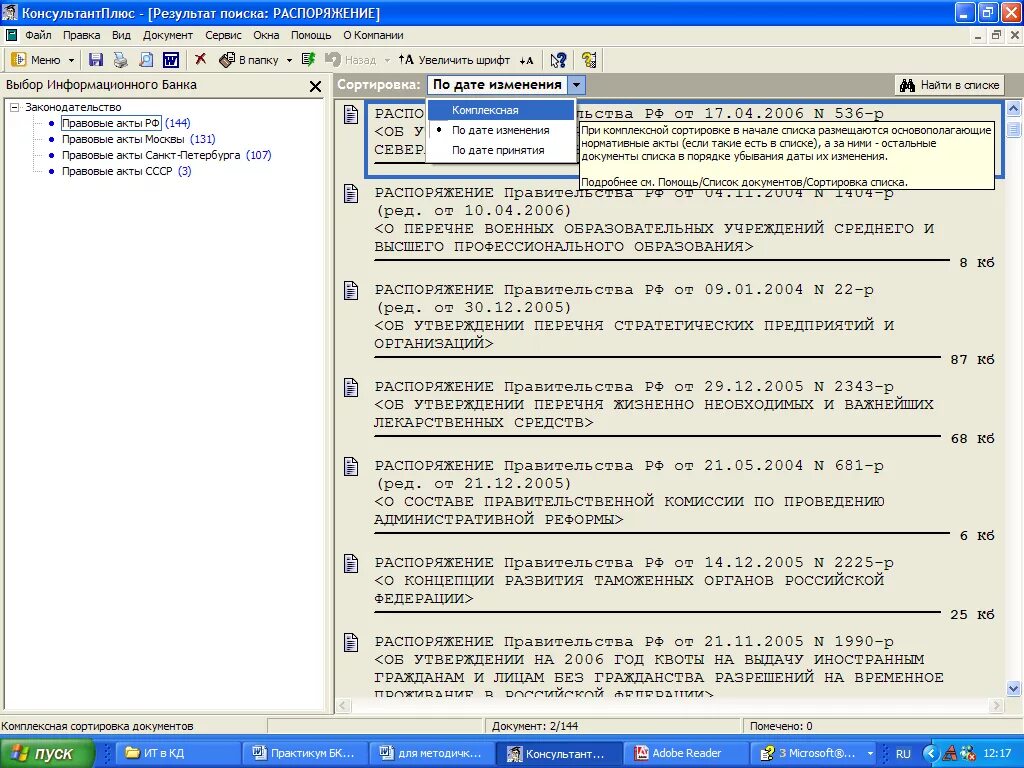
Task: Select Правовые акты РФ tree item
Action: (x=111, y=123)
